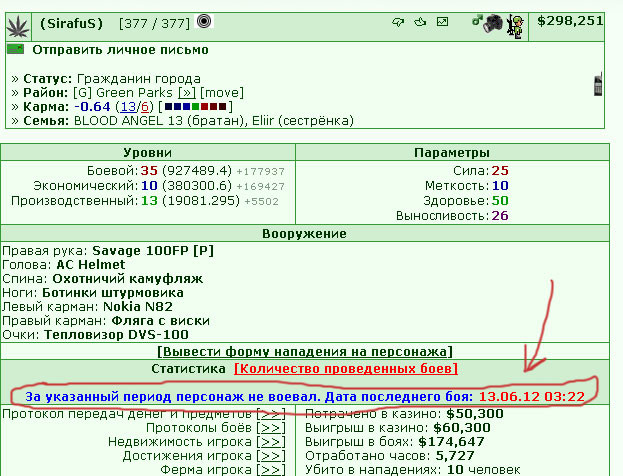Click the money balance $298,251
Image resolution: width=623 pixels, height=476 pixels.
click(x=570, y=21)
